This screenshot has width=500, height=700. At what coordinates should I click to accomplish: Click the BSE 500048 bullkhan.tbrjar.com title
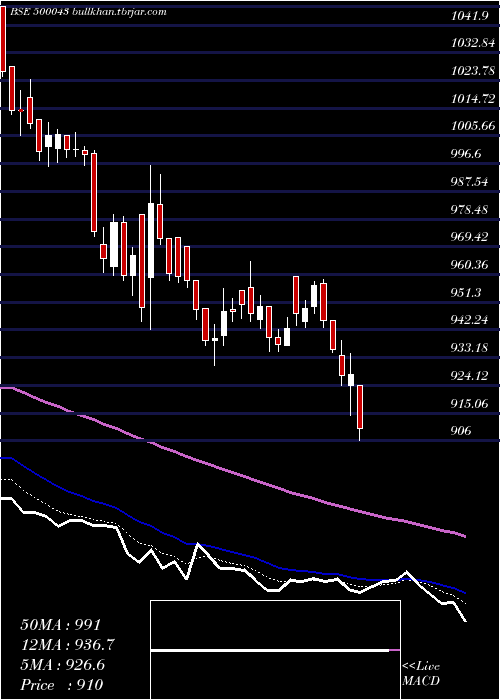tap(88, 12)
